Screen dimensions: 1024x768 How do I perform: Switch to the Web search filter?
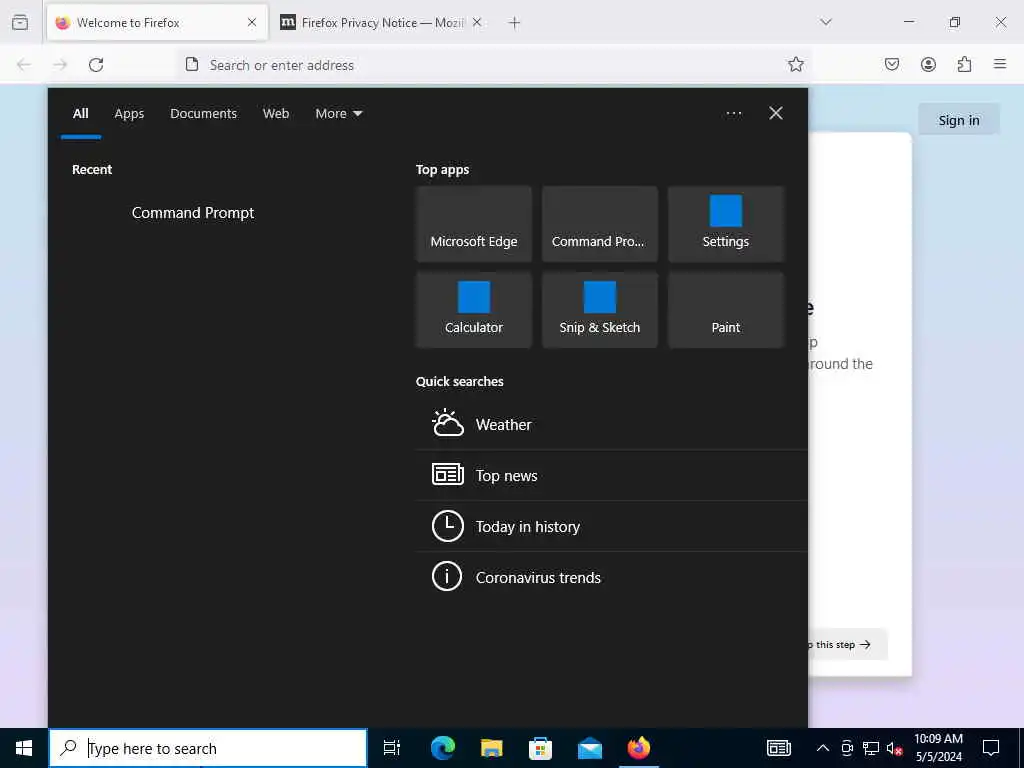click(276, 114)
